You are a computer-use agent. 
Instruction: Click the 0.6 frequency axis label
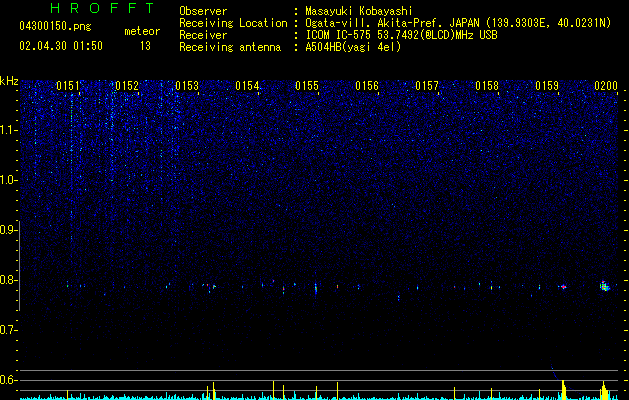click(x=8, y=380)
